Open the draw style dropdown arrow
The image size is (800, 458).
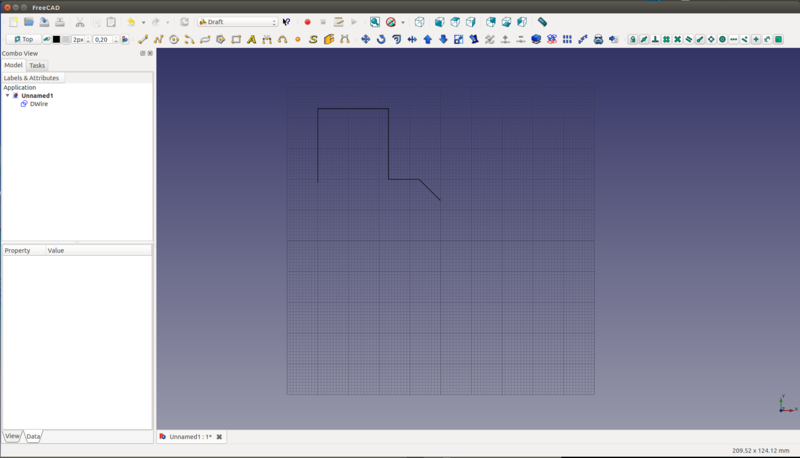coord(403,21)
